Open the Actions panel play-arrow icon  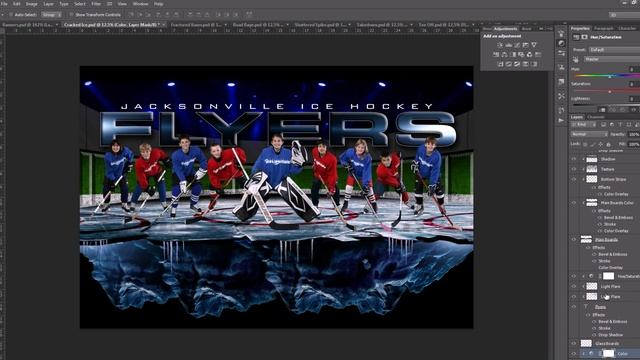pos(561,120)
